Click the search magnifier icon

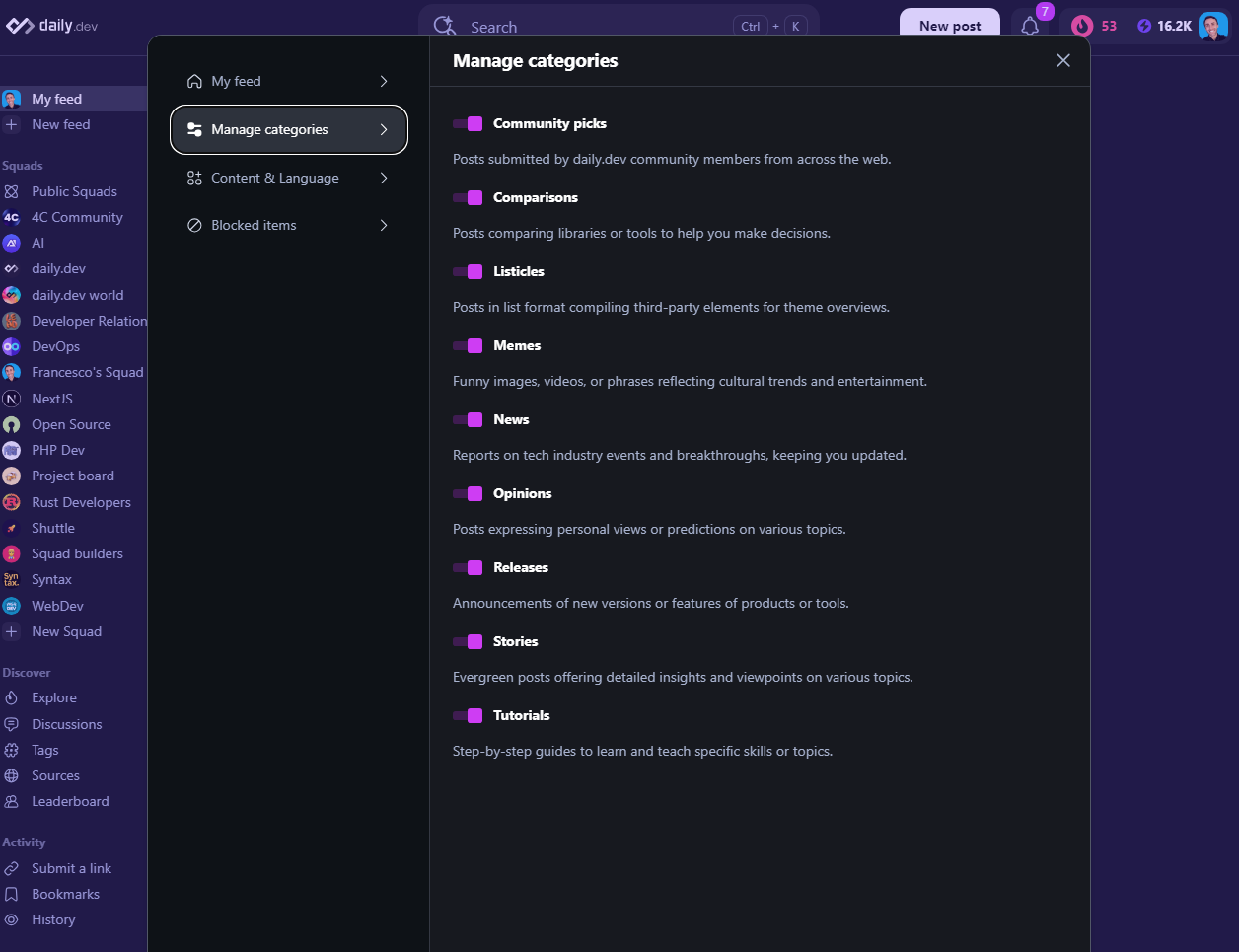[x=445, y=27]
